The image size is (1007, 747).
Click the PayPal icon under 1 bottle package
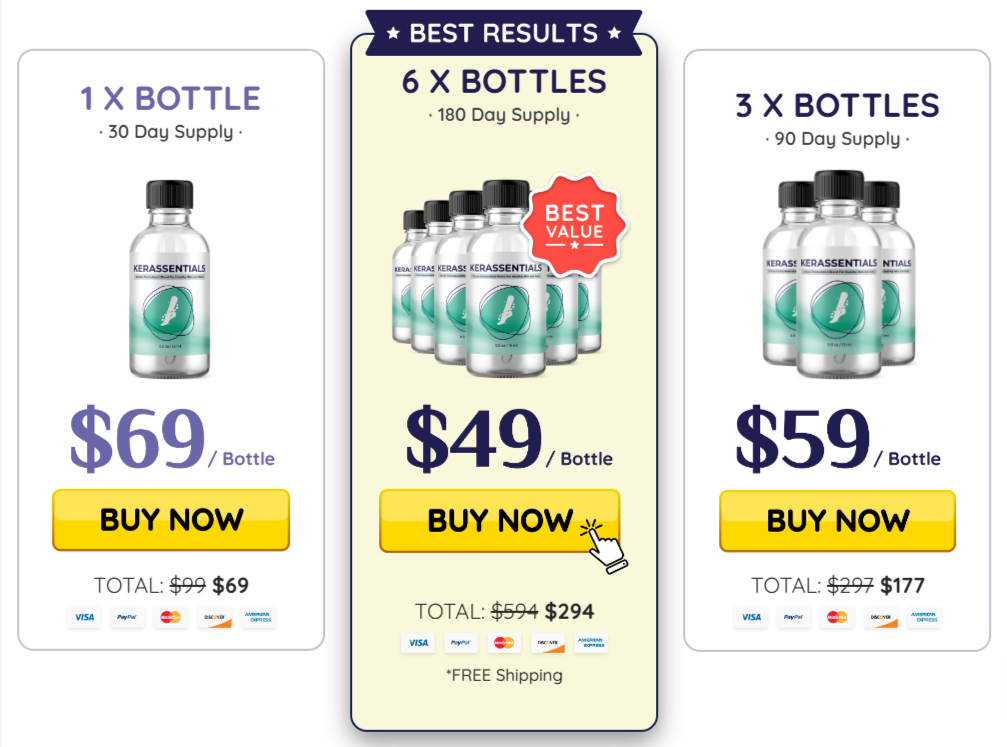coord(127,617)
